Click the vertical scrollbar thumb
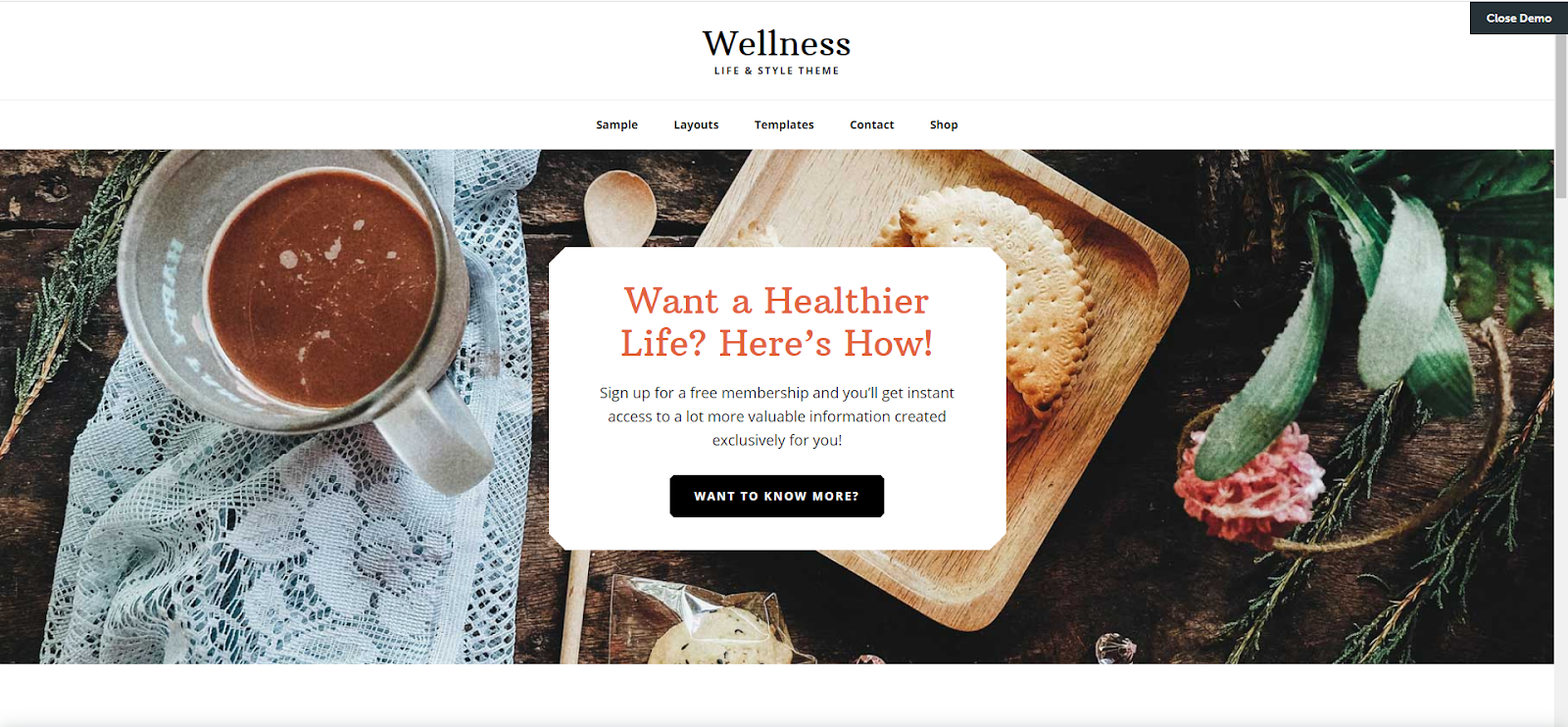Image resolution: width=1568 pixels, height=727 pixels. pyautogui.click(x=1560, y=113)
